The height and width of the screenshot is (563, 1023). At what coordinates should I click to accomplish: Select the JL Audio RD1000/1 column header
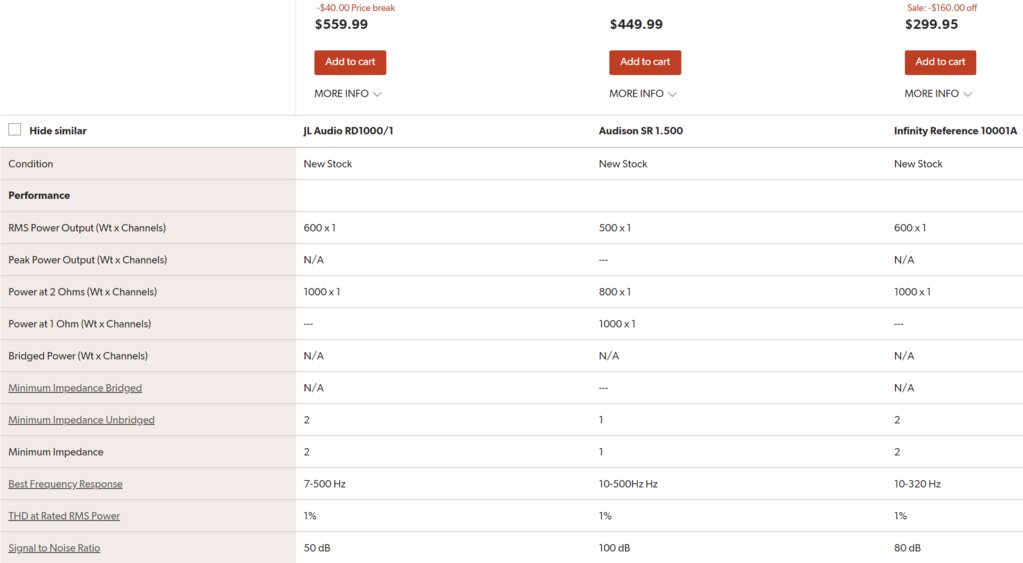point(348,130)
